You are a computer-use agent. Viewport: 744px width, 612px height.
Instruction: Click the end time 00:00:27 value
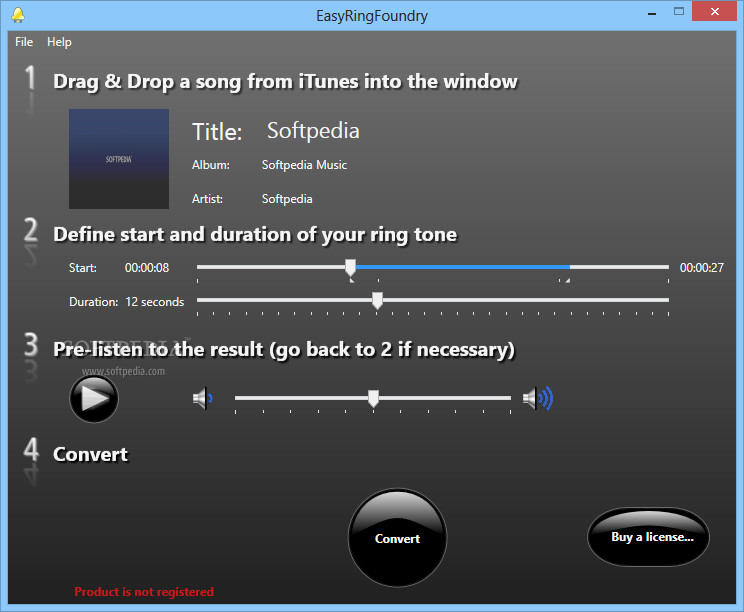pyautogui.click(x=702, y=268)
